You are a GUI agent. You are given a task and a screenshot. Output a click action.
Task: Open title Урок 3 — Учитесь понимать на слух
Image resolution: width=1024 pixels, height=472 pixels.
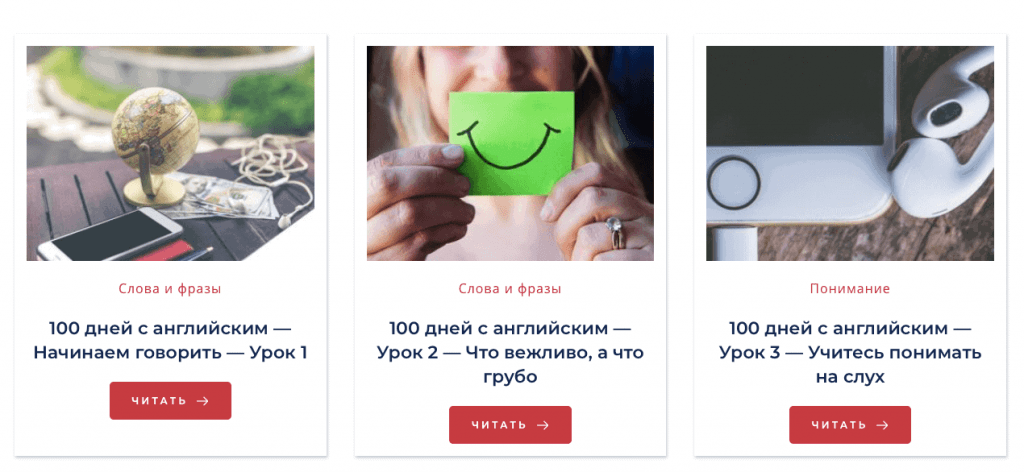850,353
